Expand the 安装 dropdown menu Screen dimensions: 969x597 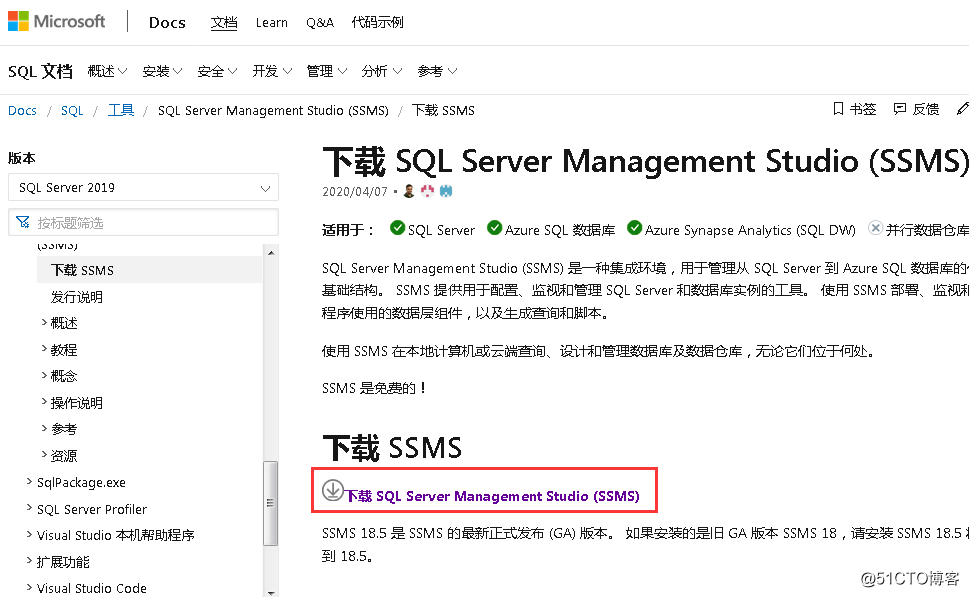[x=162, y=71]
